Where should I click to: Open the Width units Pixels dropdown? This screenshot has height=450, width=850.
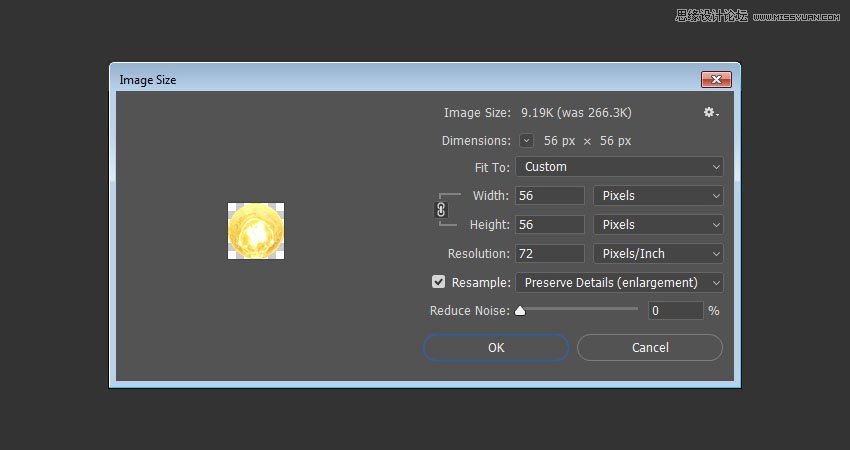[x=658, y=196]
